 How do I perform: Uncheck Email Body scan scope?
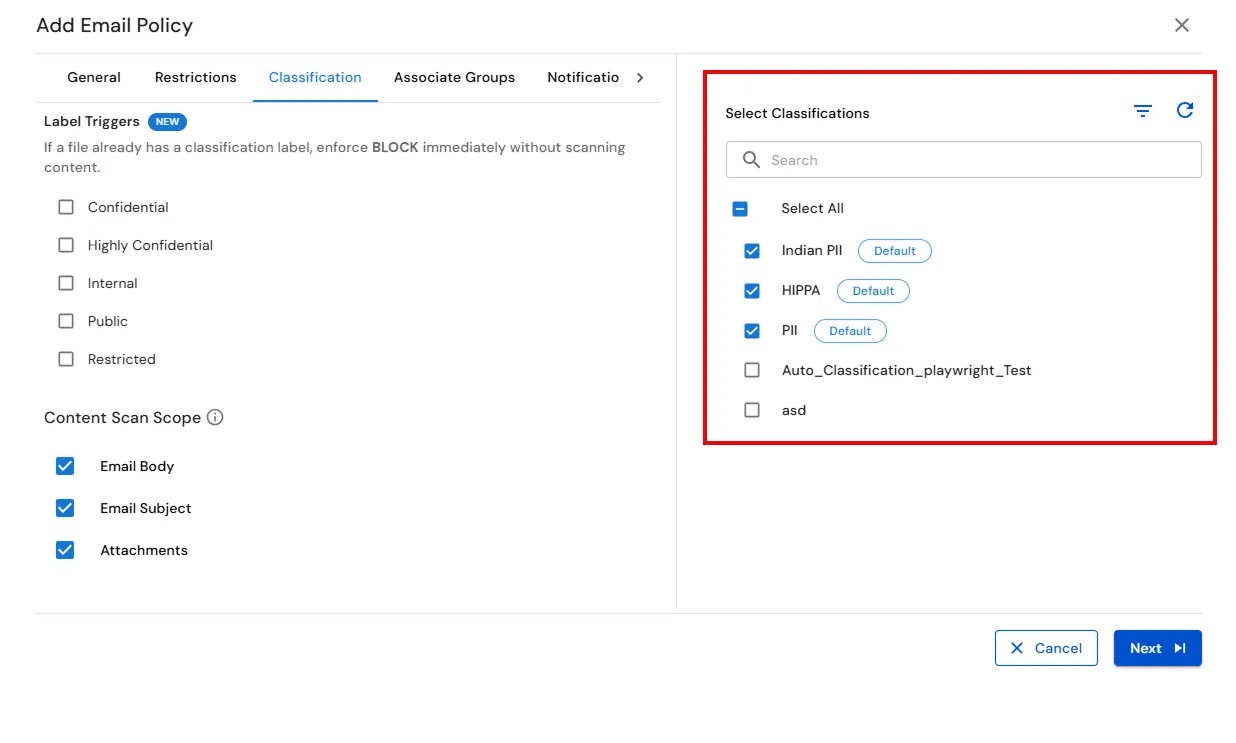coord(65,466)
